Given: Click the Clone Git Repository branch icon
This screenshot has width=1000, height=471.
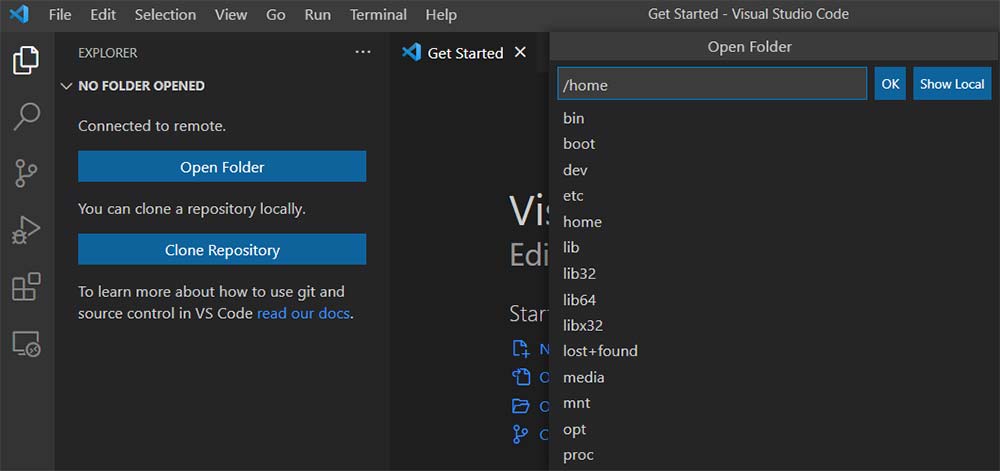Looking at the screenshot, I should coord(521,435).
